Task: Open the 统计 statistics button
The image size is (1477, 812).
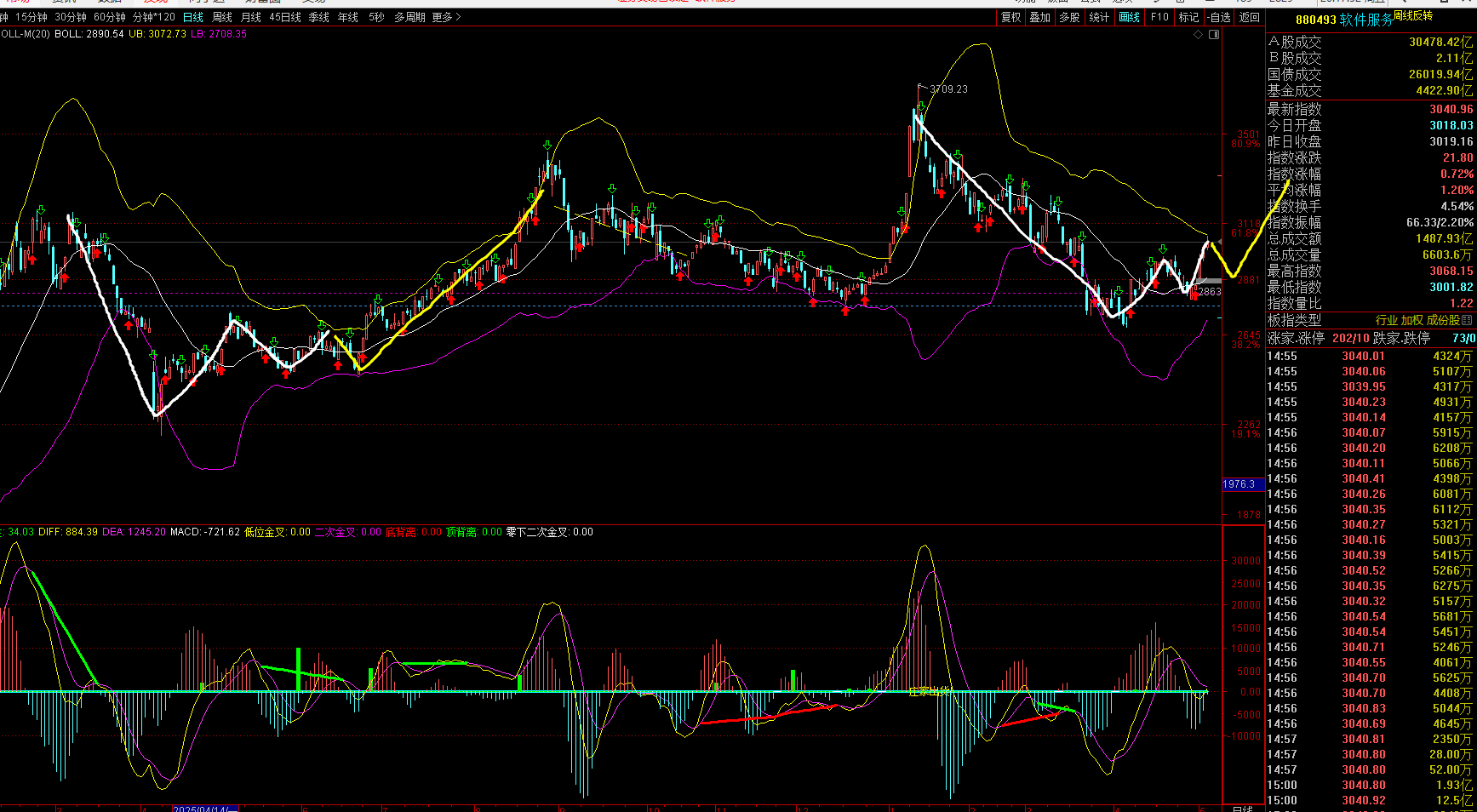Action: (1099, 17)
